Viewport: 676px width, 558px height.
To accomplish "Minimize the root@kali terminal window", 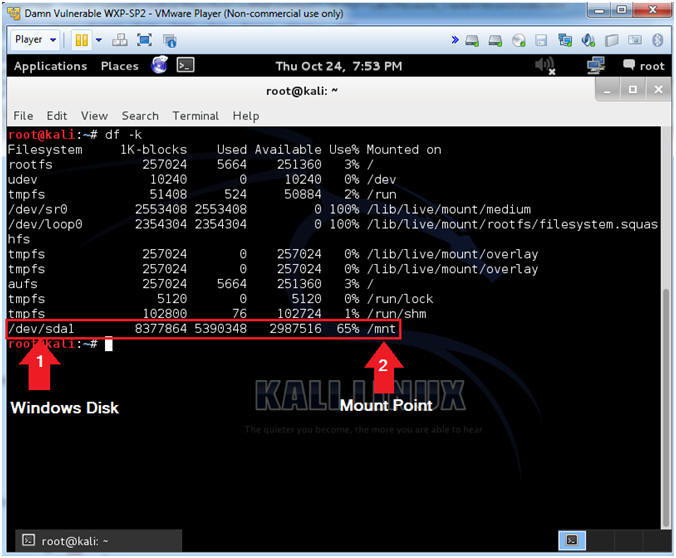I will 607,90.
